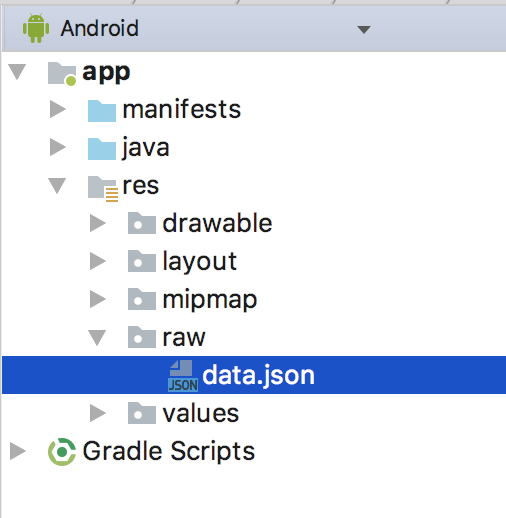Click the mipmap folder icon
506x518 pixels.
[142, 299]
